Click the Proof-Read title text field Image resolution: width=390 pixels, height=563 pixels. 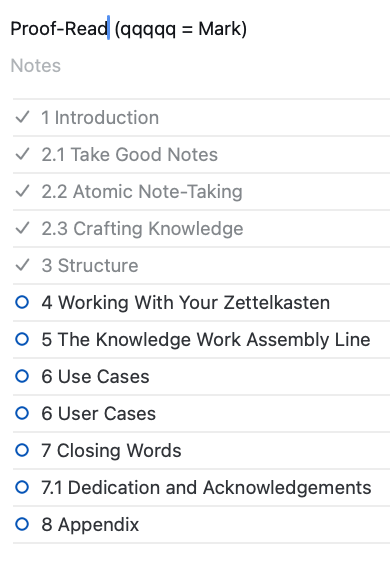point(129,29)
